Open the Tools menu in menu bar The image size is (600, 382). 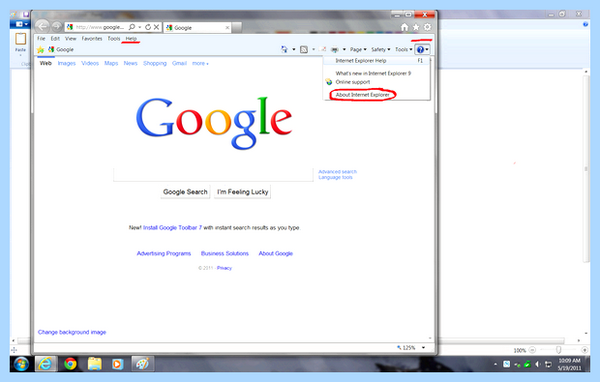pyautogui.click(x=114, y=39)
